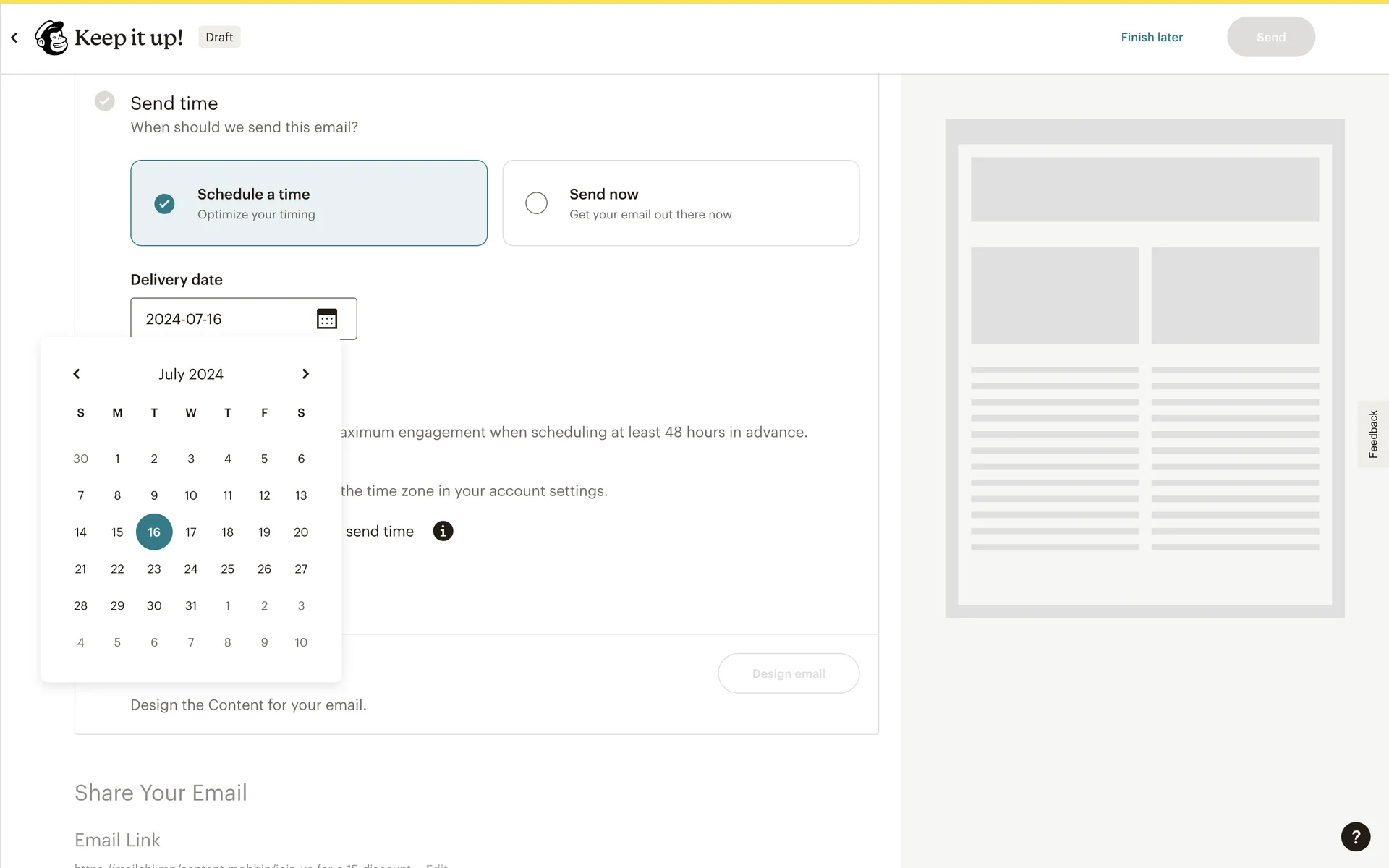
Task: Click the Finish later link
Action: [1152, 38]
